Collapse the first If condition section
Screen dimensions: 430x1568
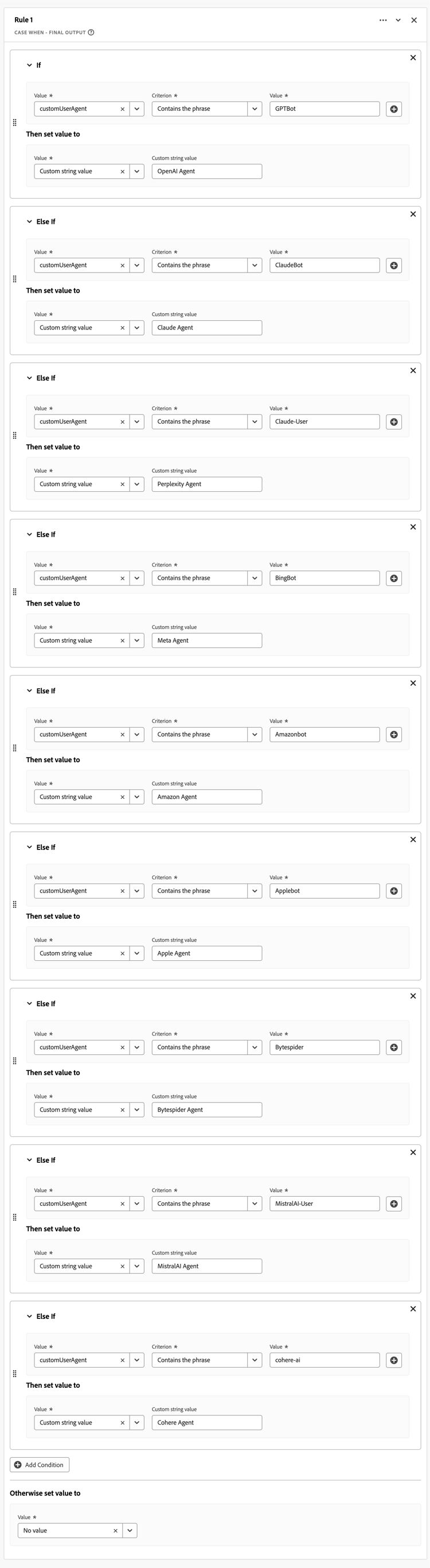29,65
